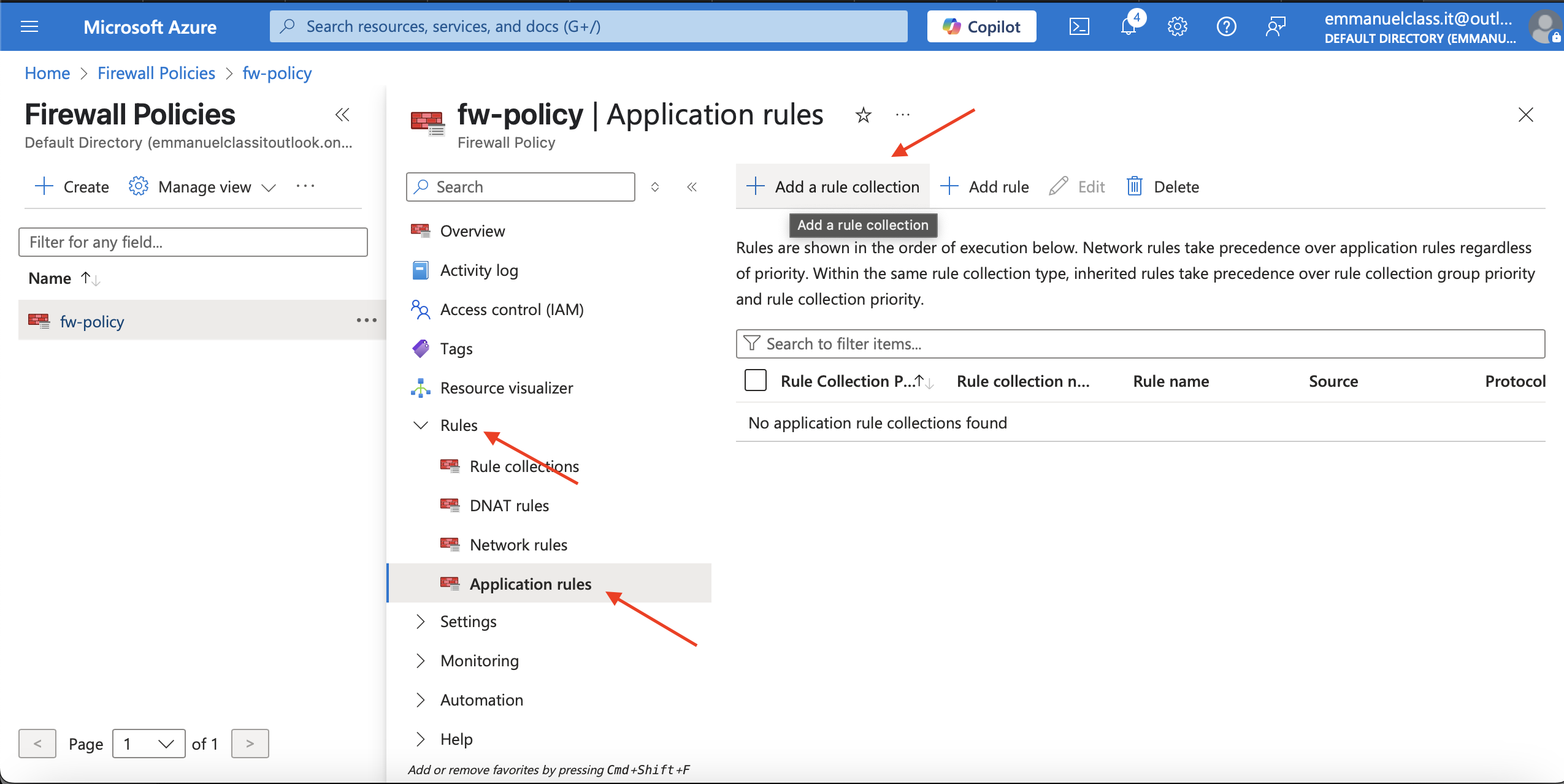The image size is (1564, 784).
Task: Collapse the Firewall Policies list pane
Action: pyautogui.click(x=342, y=115)
